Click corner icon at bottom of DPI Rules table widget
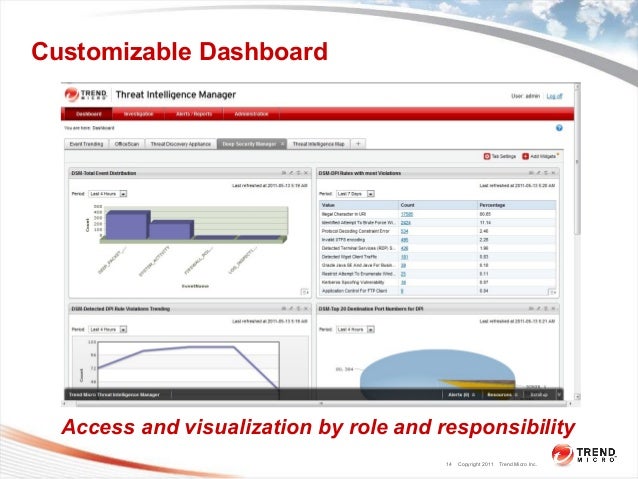The image size is (638, 479). (x=552, y=292)
